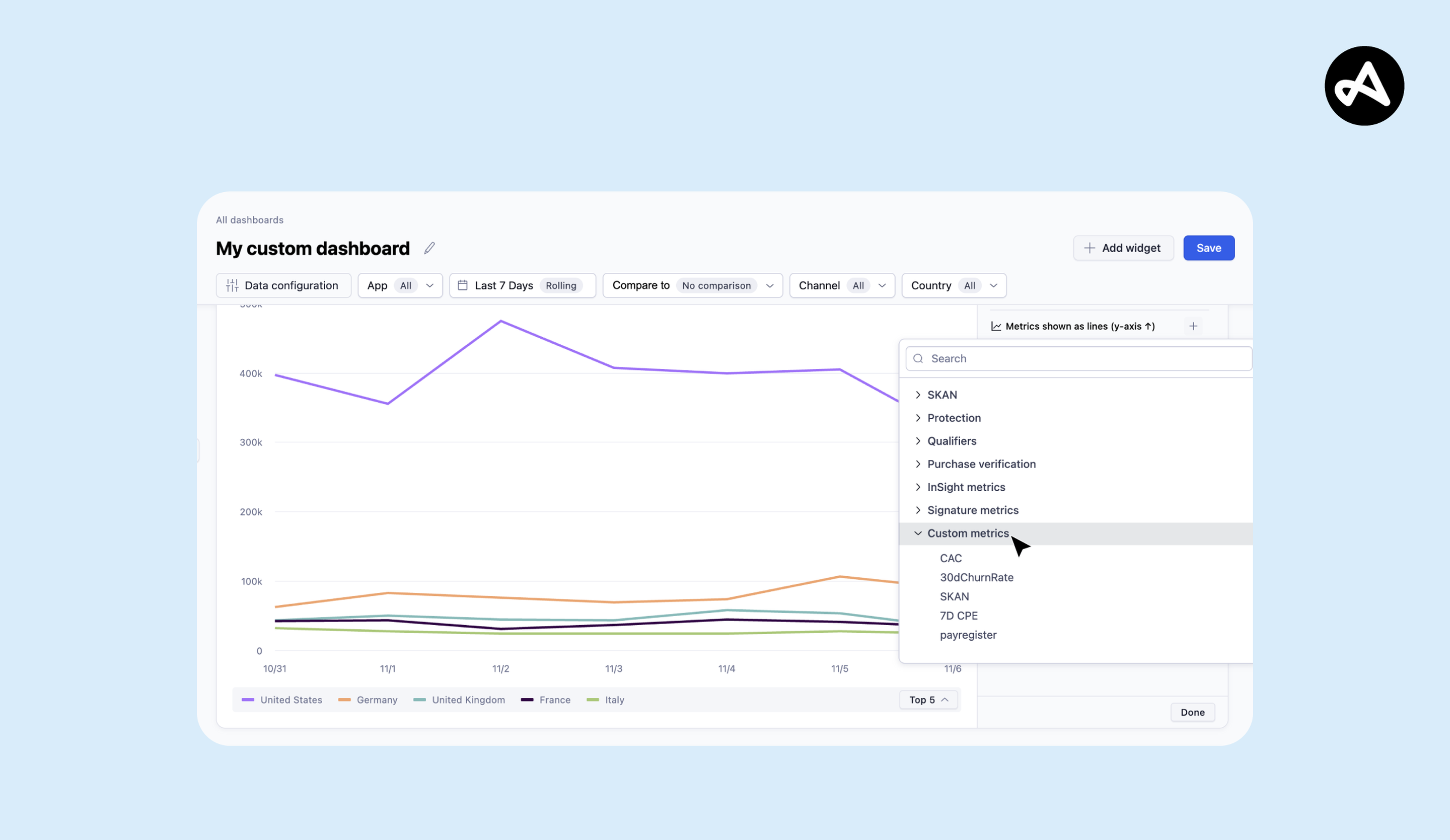Screen dimensions: 1450x840
Task: Open the Data configuration panel
Action: (283, 285)
